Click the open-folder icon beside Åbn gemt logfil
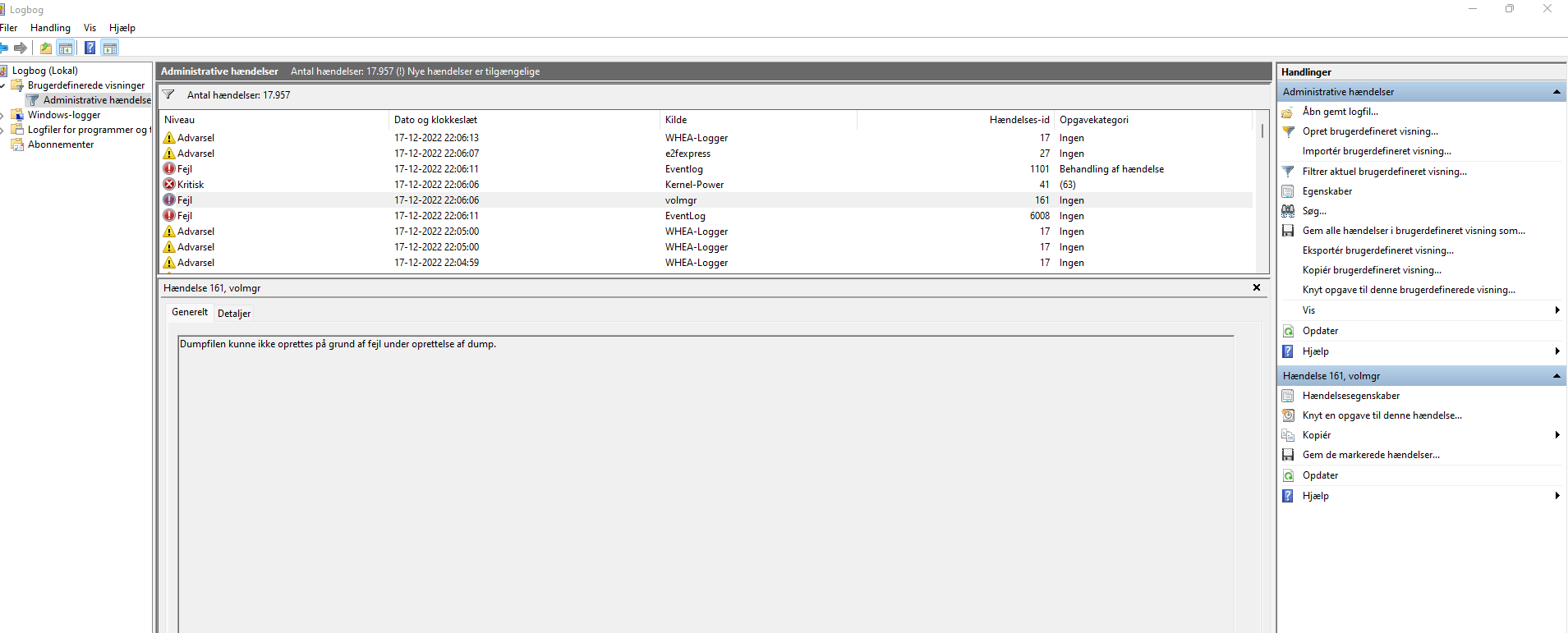 (1288, 112)
